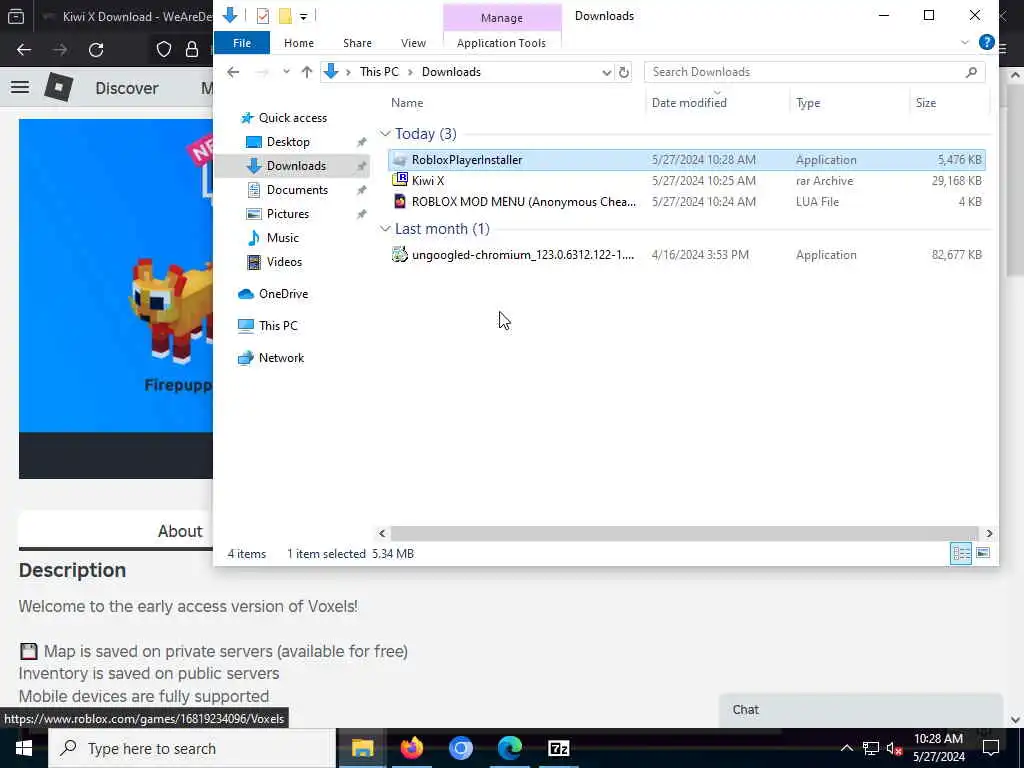Open Firefox from the taskbar
The width and height of the screenshot is (1024, 768).
411,748
